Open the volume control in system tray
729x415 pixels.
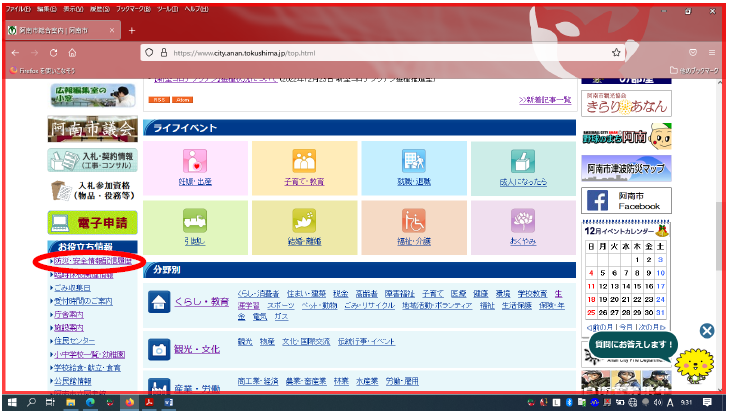point(657,402)
